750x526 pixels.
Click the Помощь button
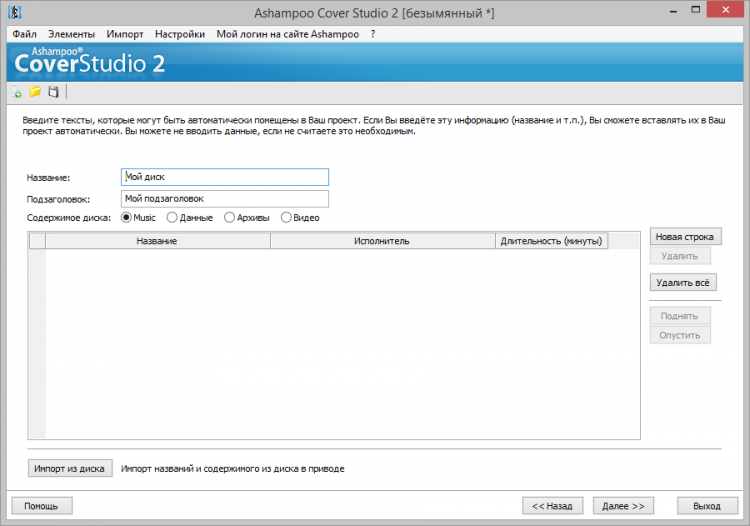click(x=42, y=506)
